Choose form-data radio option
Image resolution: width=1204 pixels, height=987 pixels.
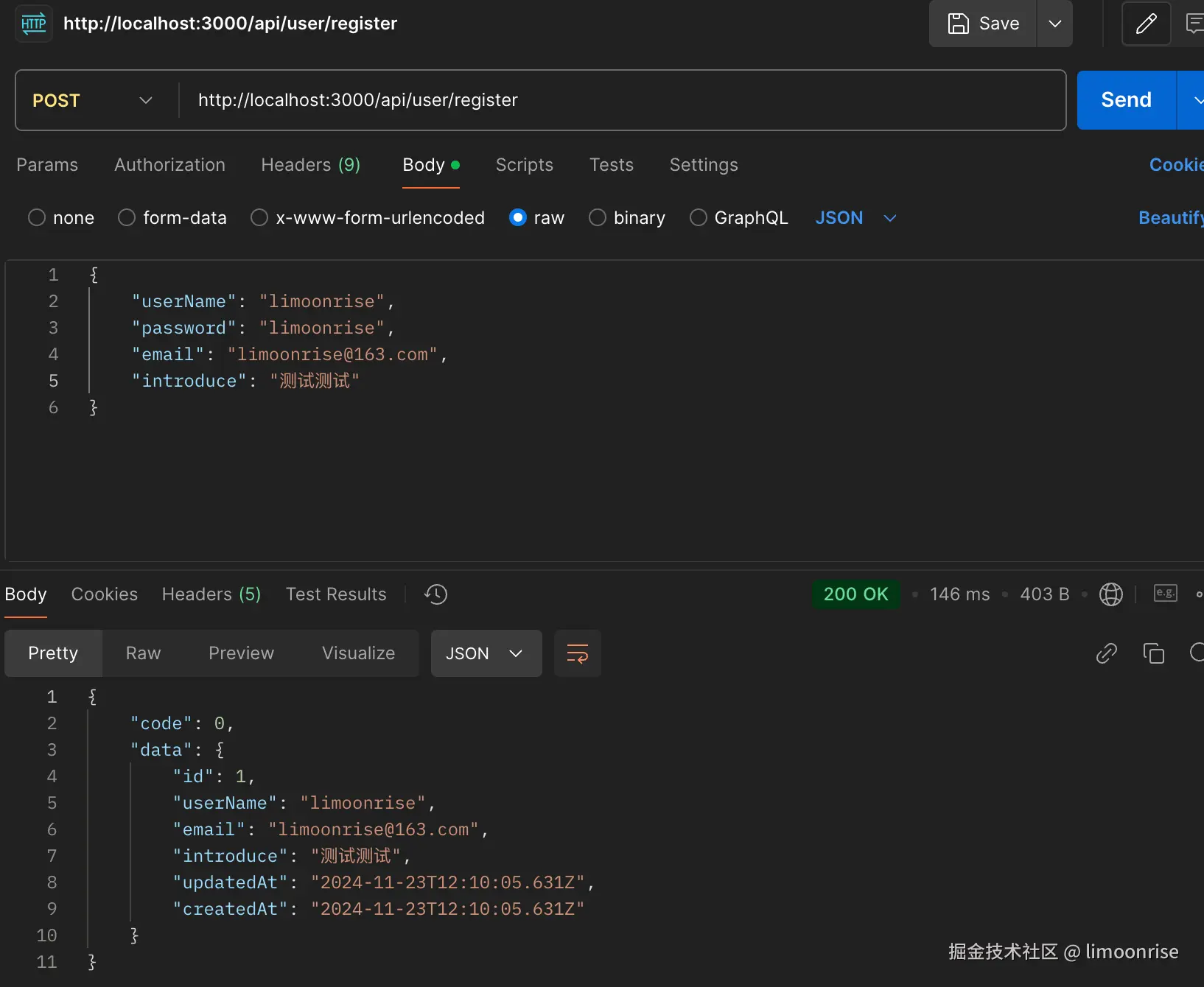click(127, 218)
